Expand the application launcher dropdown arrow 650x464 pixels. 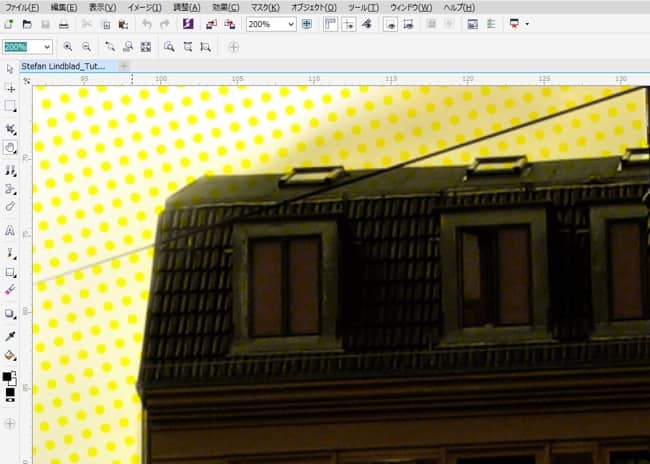527,23
